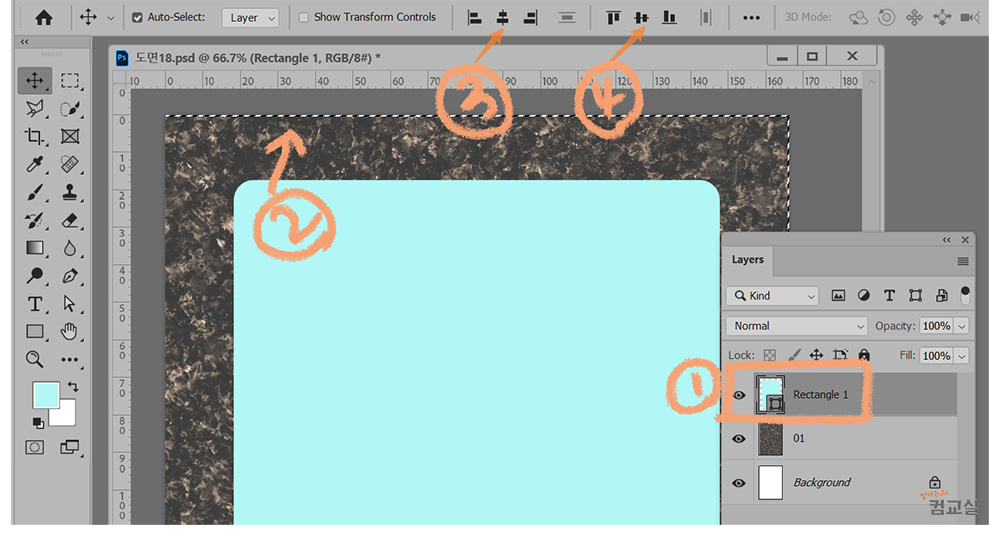Toggle Quick Mask mode
This screenshot has height=537, width=1000.
[x=34, y=447]
